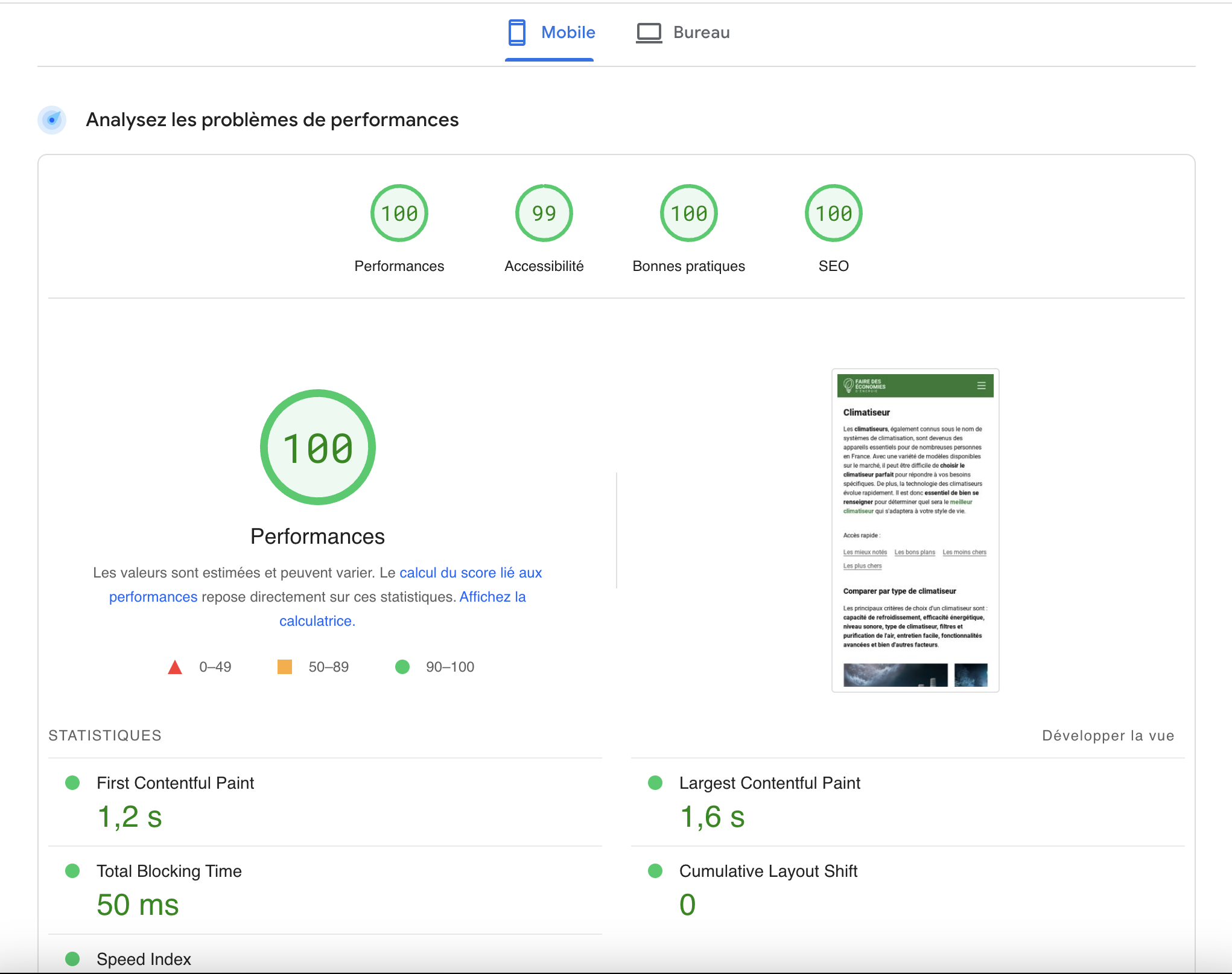Expand the Total Blocking Time metric

pos(325,890)
